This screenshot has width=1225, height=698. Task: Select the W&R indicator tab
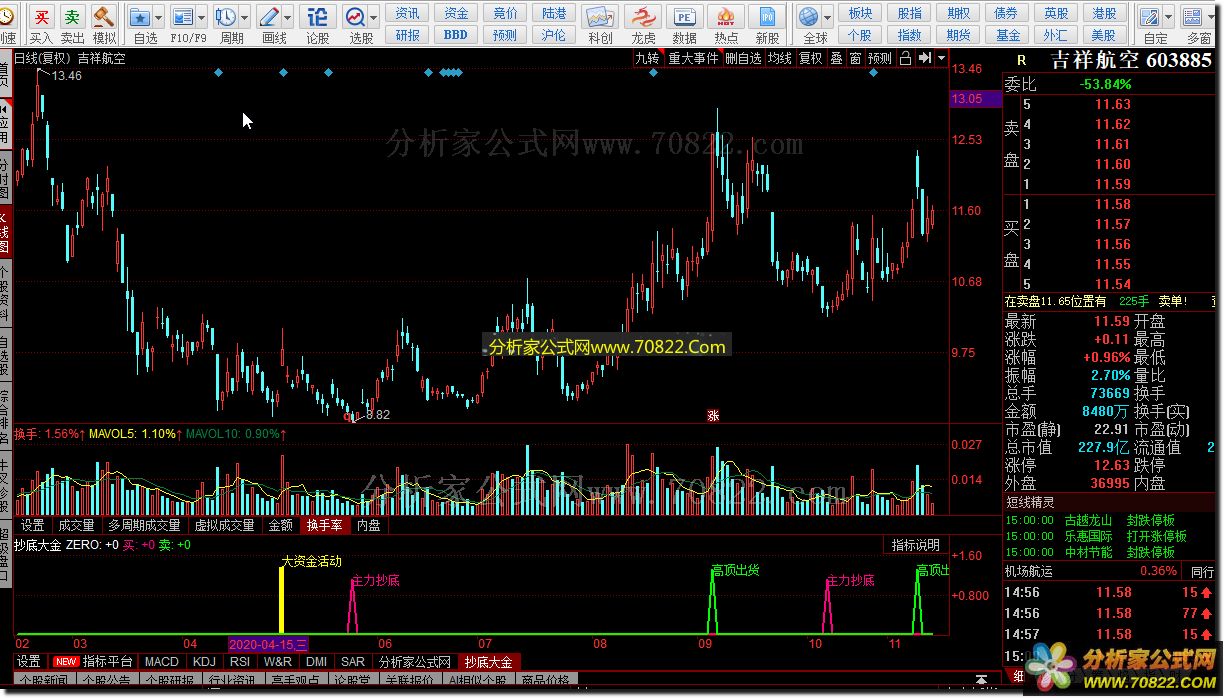[278, 661]
